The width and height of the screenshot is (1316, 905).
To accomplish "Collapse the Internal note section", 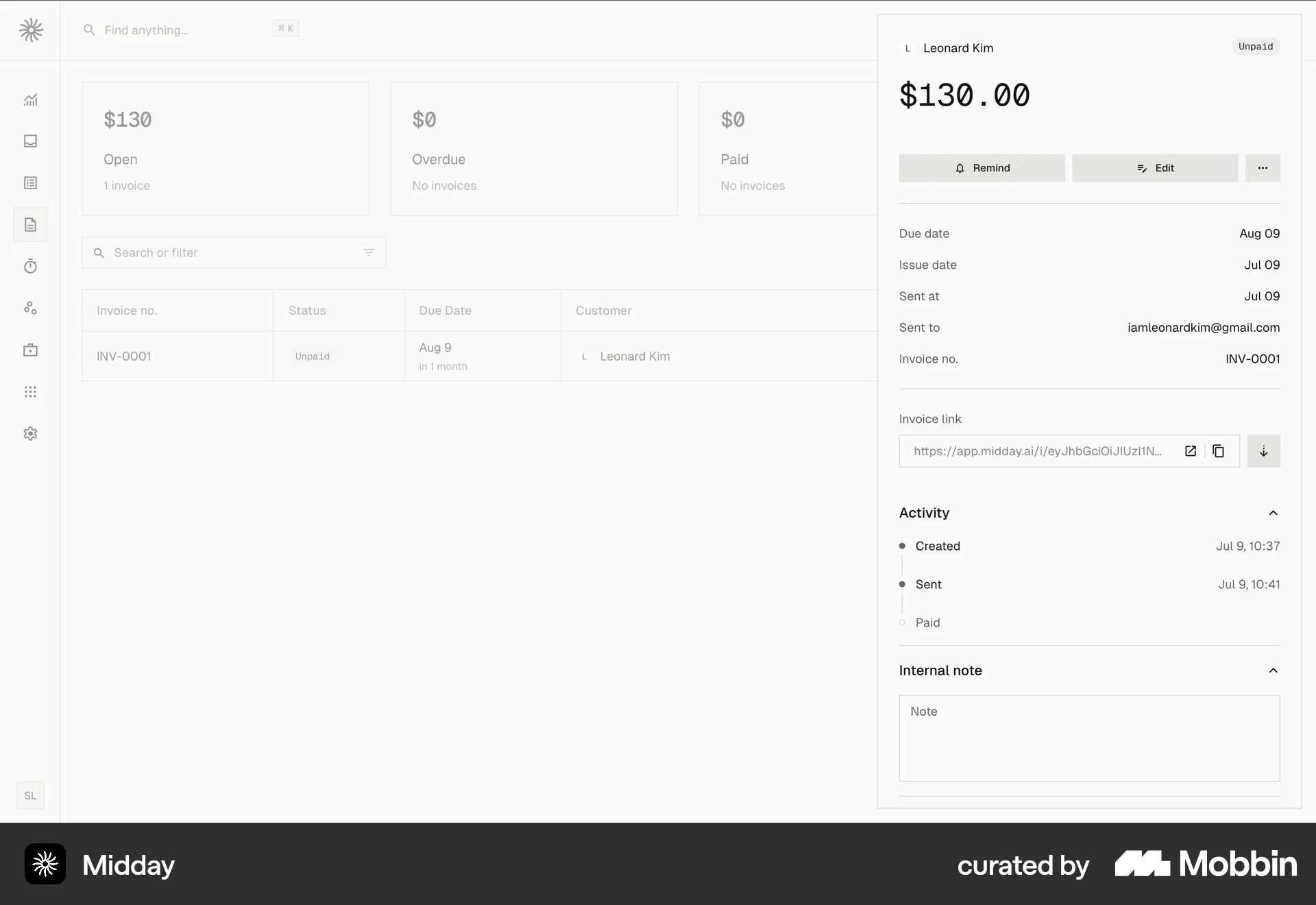I will pyautogui.click(x=1273, y=671).
